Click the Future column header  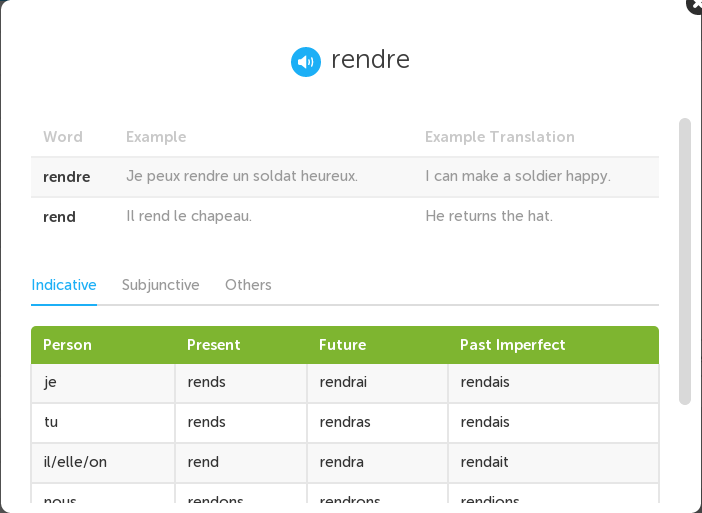coord(342,345)
